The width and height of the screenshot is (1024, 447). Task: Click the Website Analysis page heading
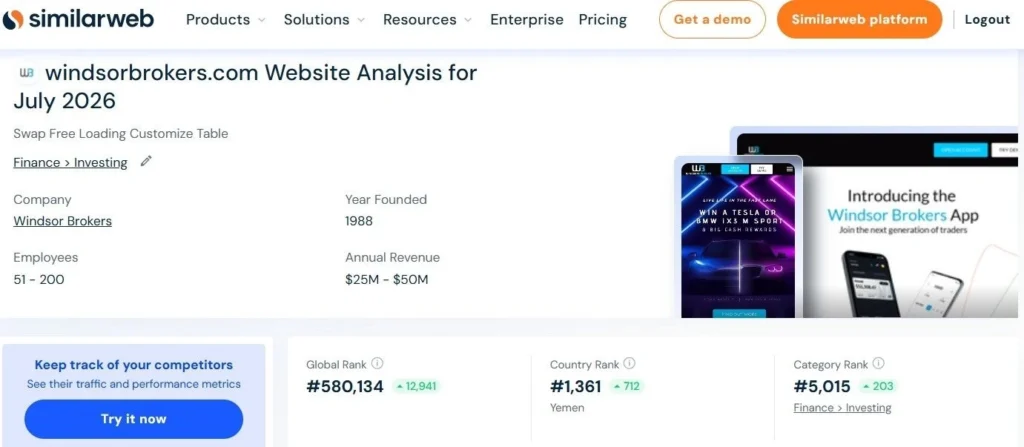[x=246, y=86]
